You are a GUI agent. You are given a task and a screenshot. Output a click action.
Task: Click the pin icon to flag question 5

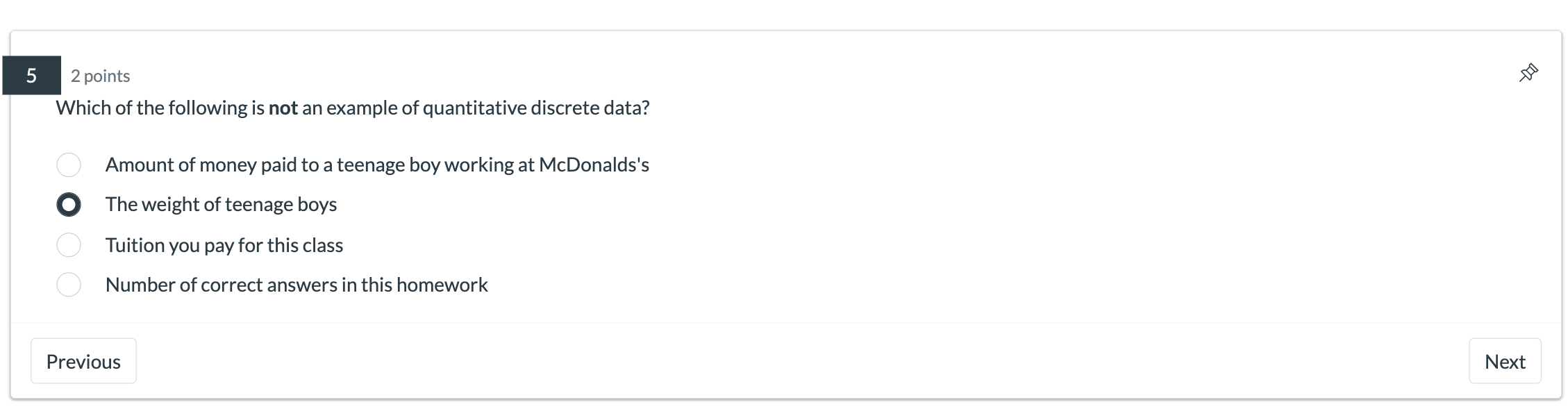(x=1528, y=72)
